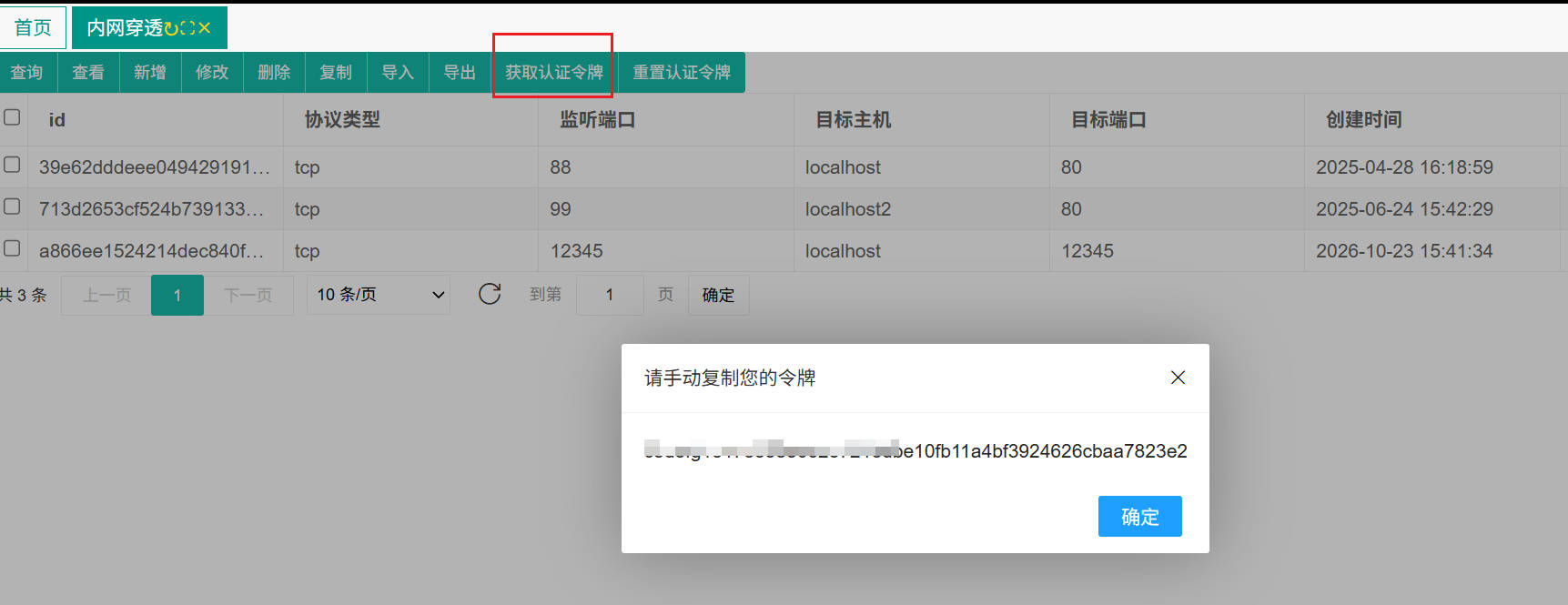Click the 新增 toolbar button
1568x605 pixels.
150,72
